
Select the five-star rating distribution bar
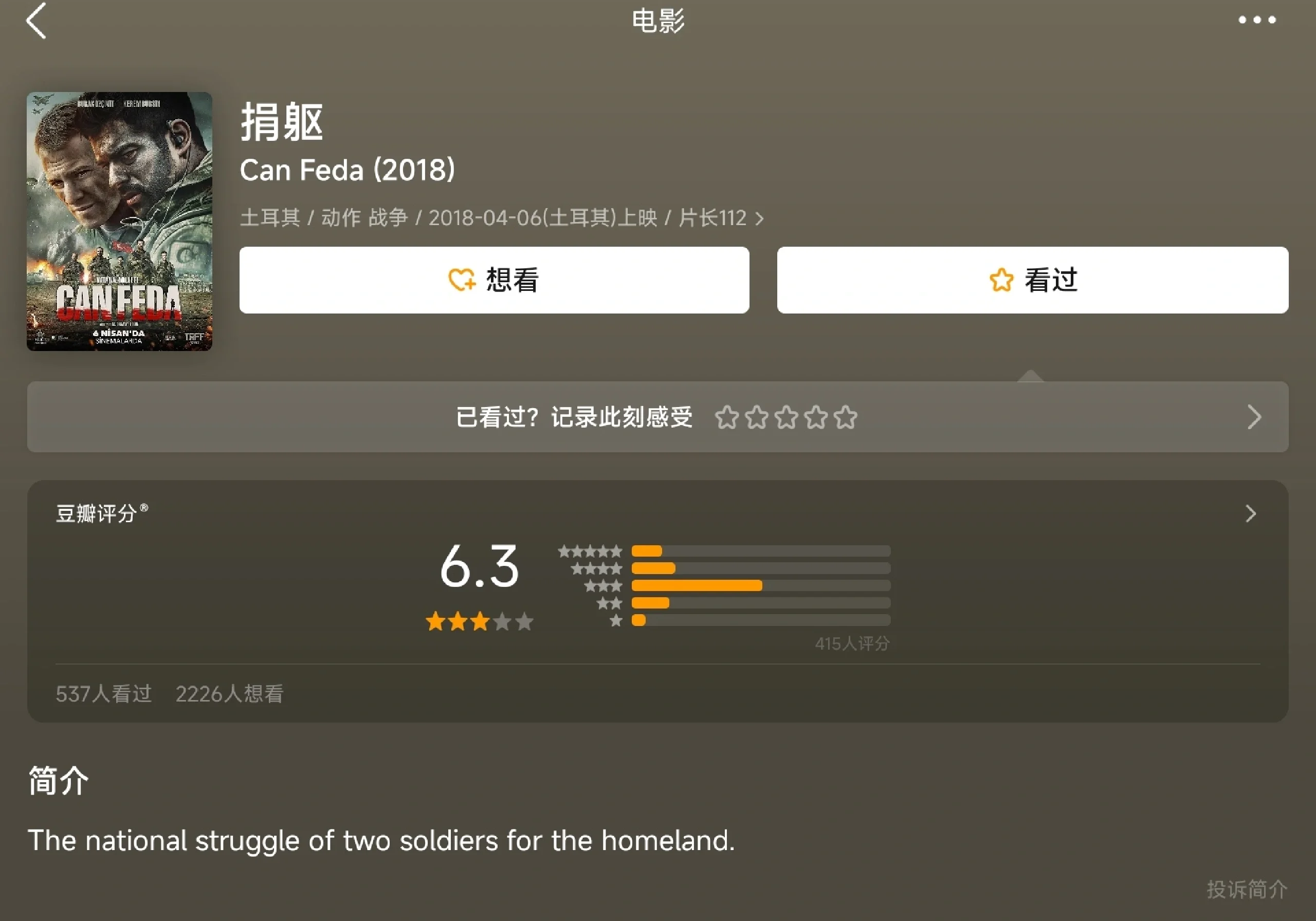(761, 551)
